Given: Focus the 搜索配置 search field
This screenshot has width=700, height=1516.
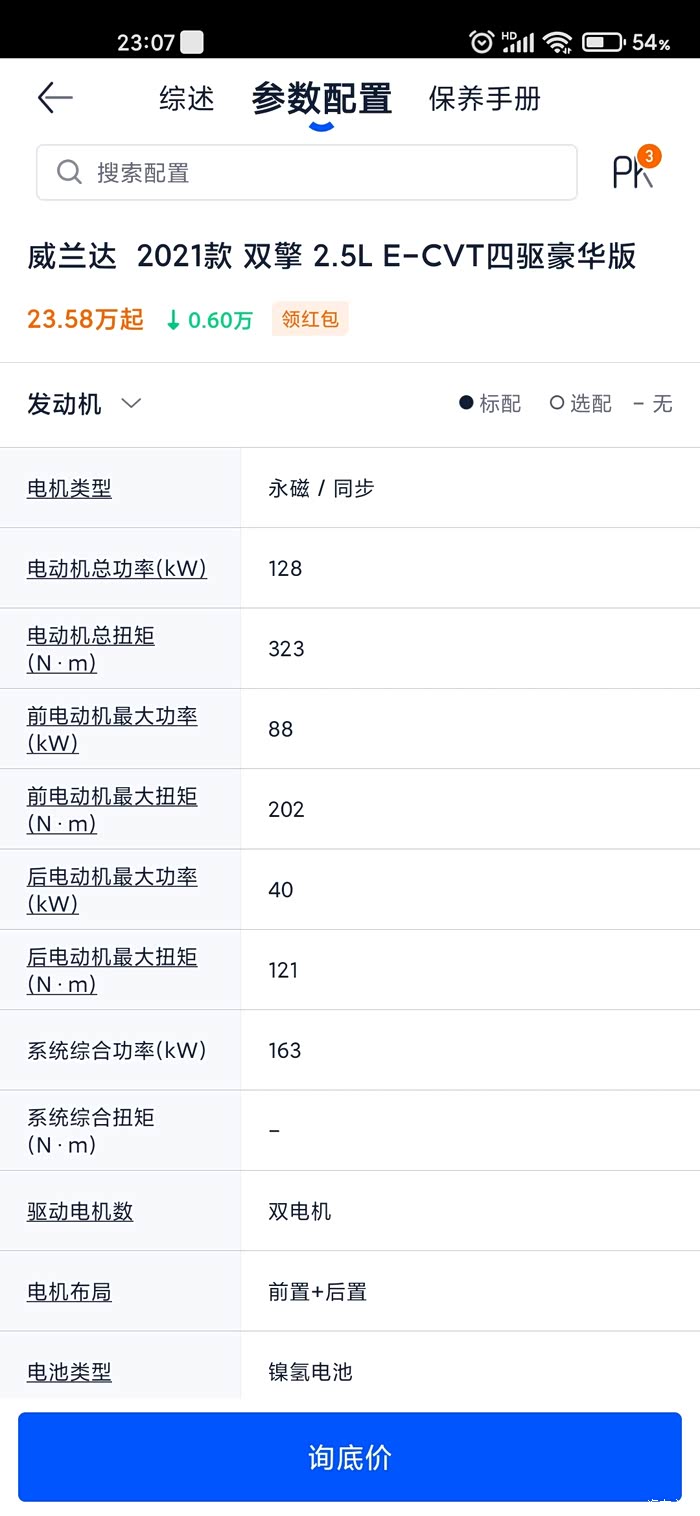Looking at the screenshot, I should 320,173.
